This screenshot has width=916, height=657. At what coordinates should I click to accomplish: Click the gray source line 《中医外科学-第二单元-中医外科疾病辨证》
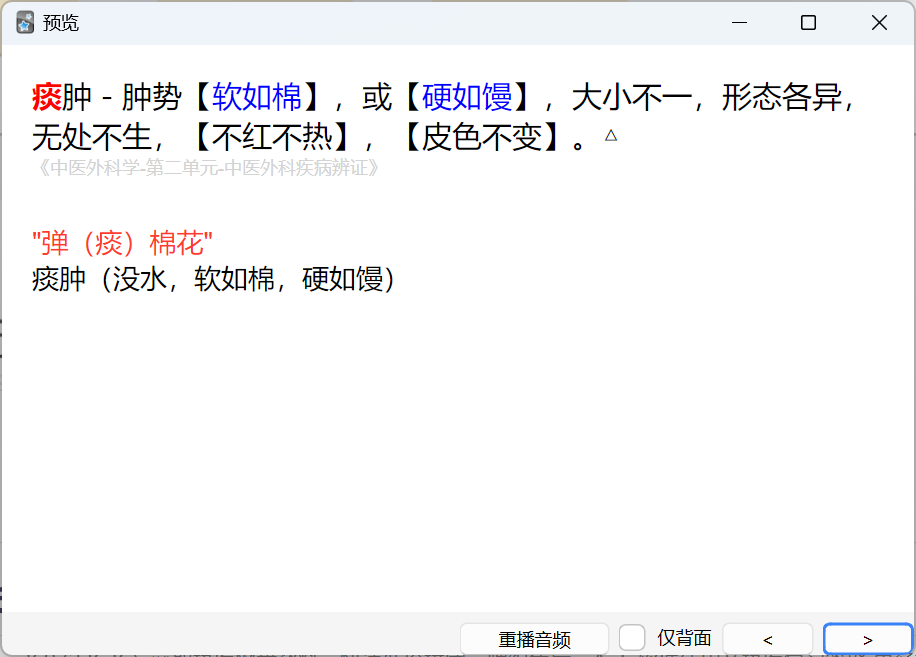pyautogui.click(x=208, y=168)
